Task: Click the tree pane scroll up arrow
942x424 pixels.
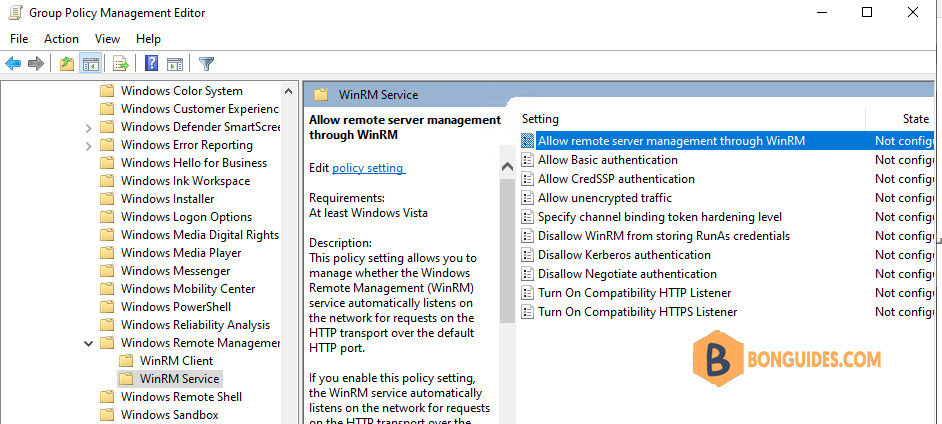Action: tap(288, 91)
